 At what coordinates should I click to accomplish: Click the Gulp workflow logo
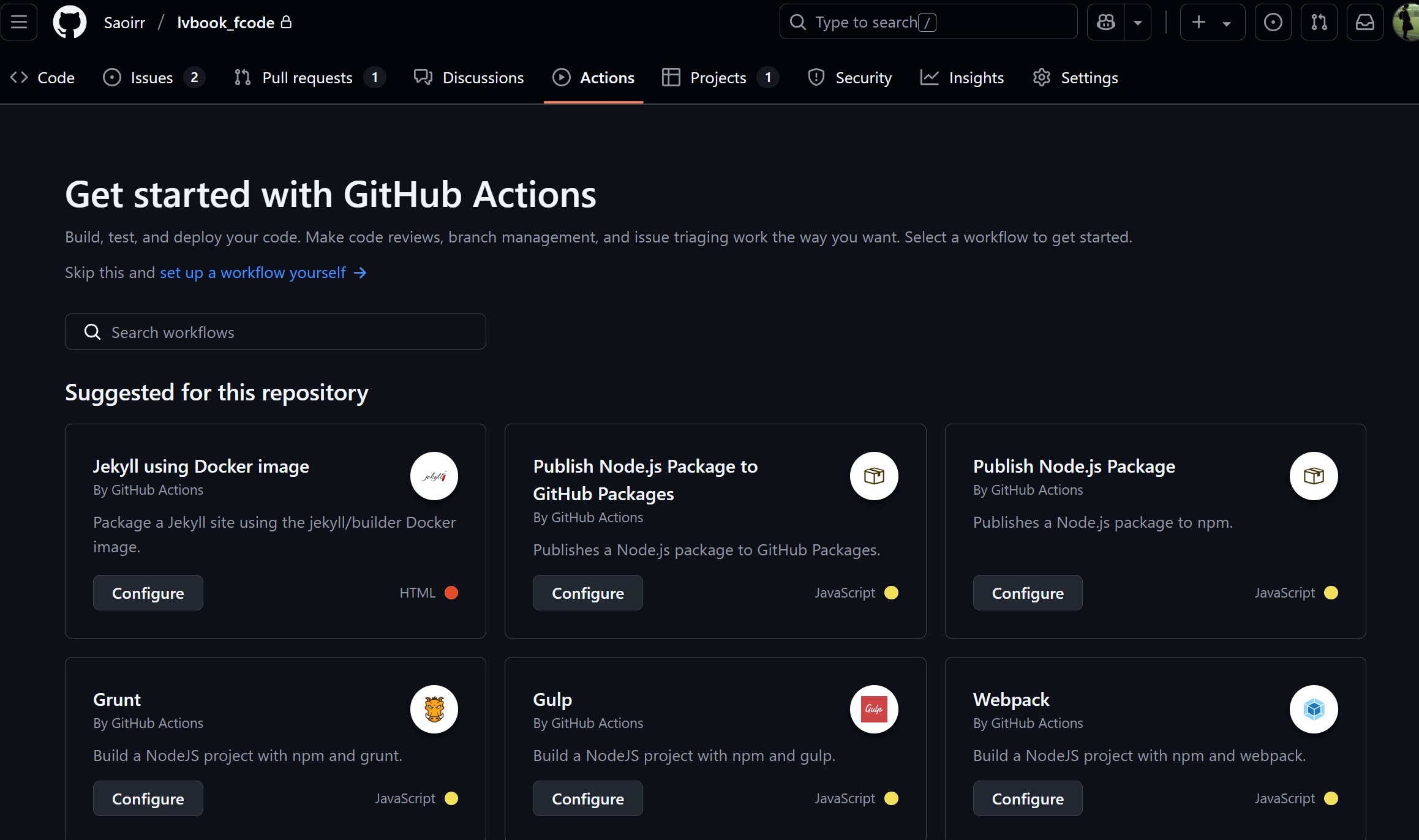click(873, 709)
